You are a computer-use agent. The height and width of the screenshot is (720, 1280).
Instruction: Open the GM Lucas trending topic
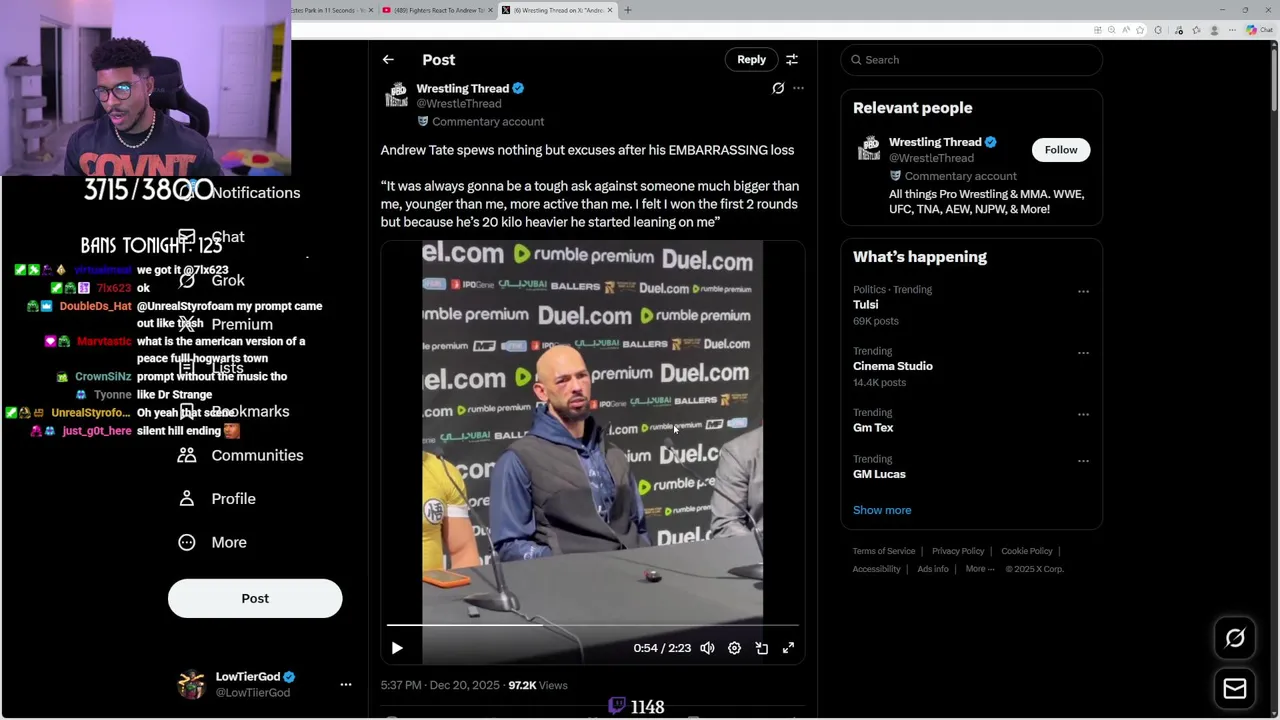pos(879,474)
